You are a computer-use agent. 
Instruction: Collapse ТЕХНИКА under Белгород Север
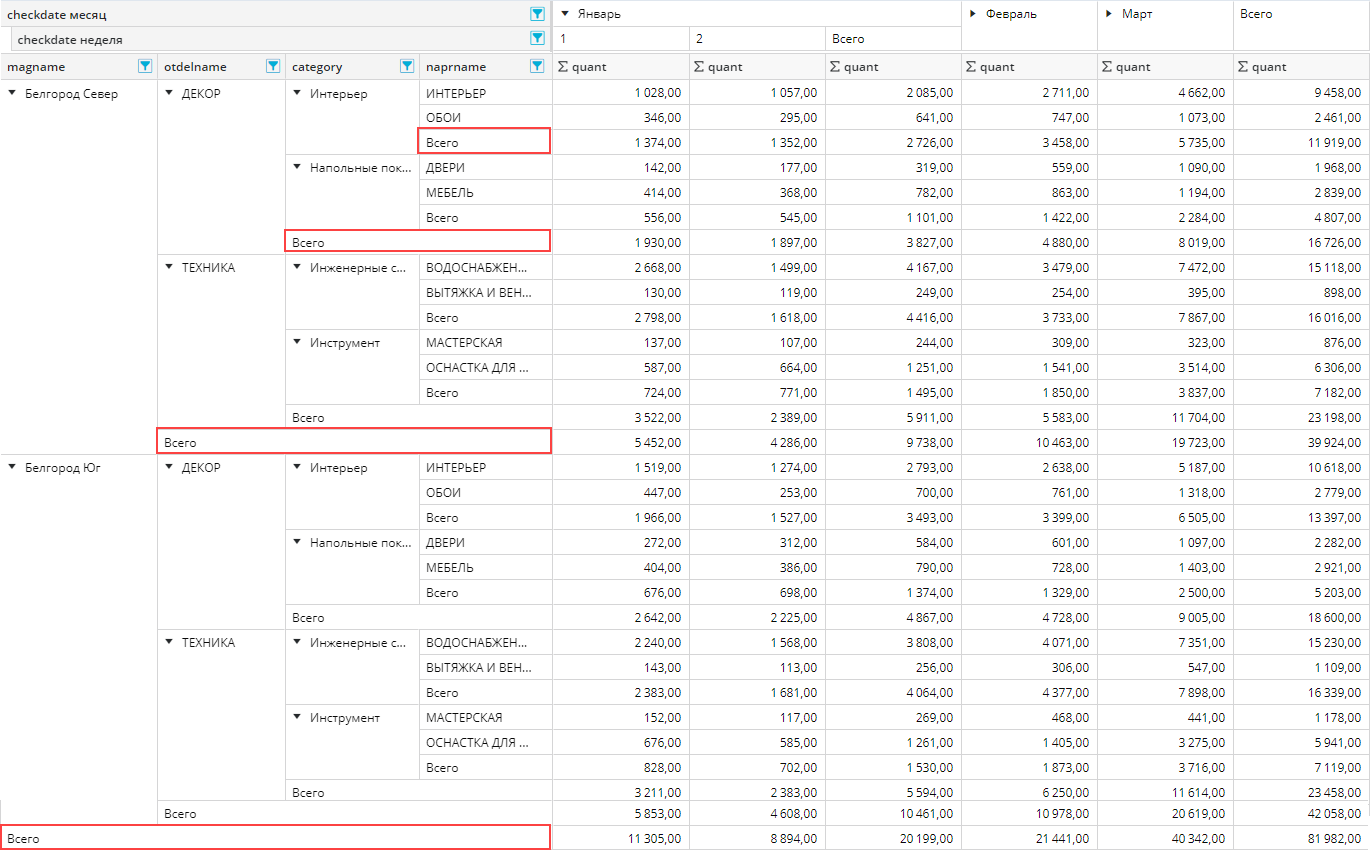click(169, 267)
